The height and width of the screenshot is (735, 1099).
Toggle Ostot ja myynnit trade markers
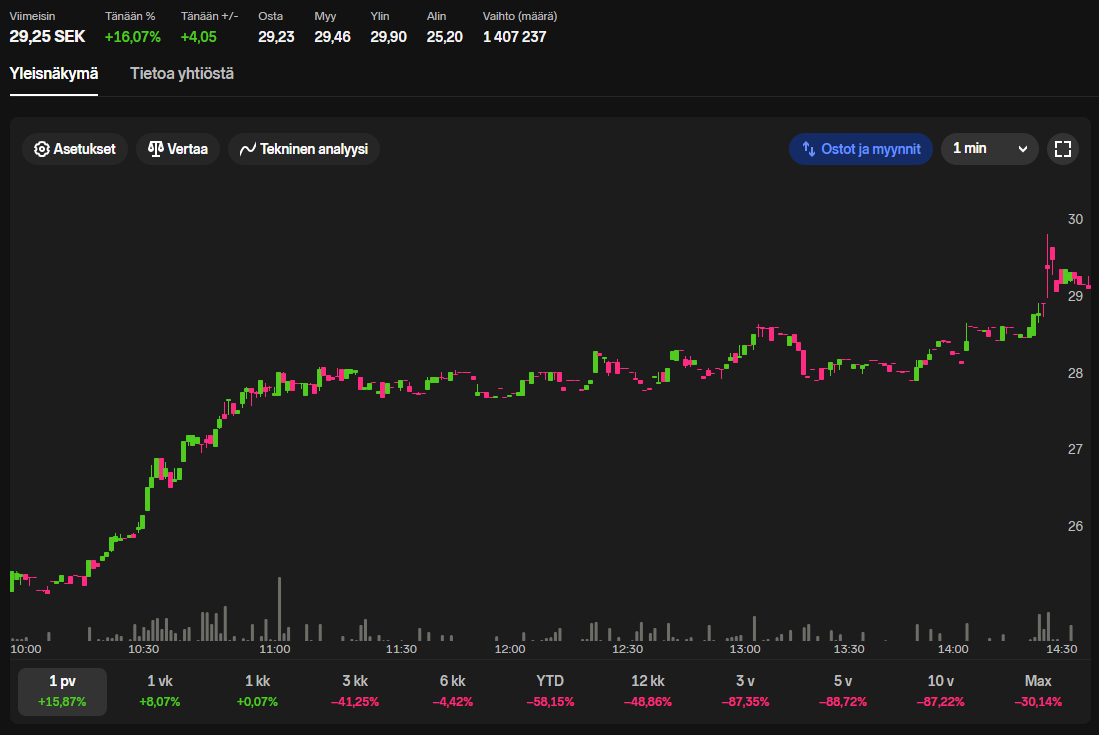(861, 149)
